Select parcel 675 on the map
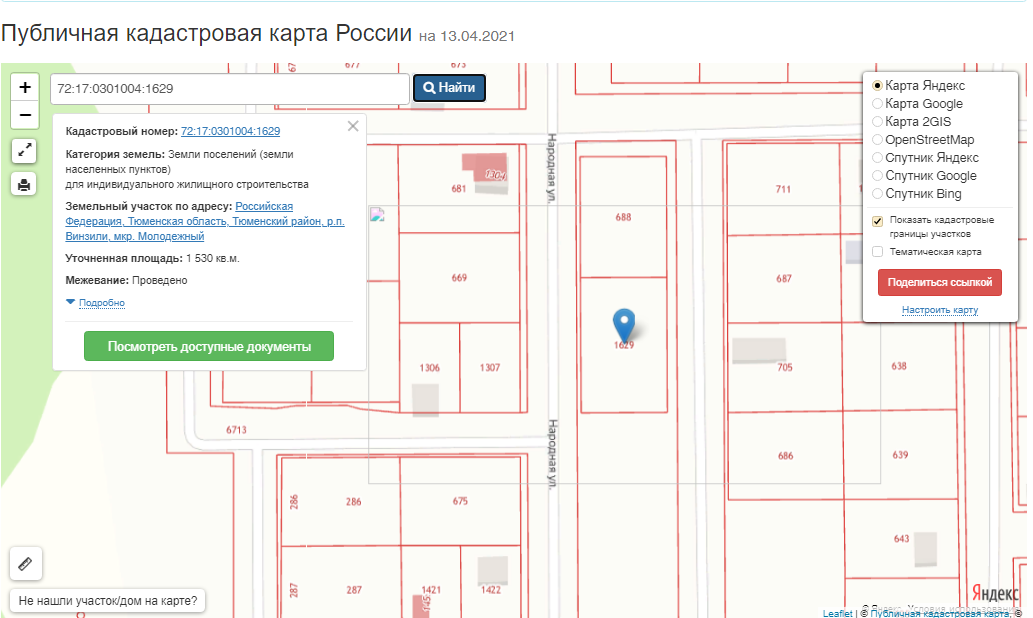This screenshot has height=618, width=1033. (x=460, y=501)
